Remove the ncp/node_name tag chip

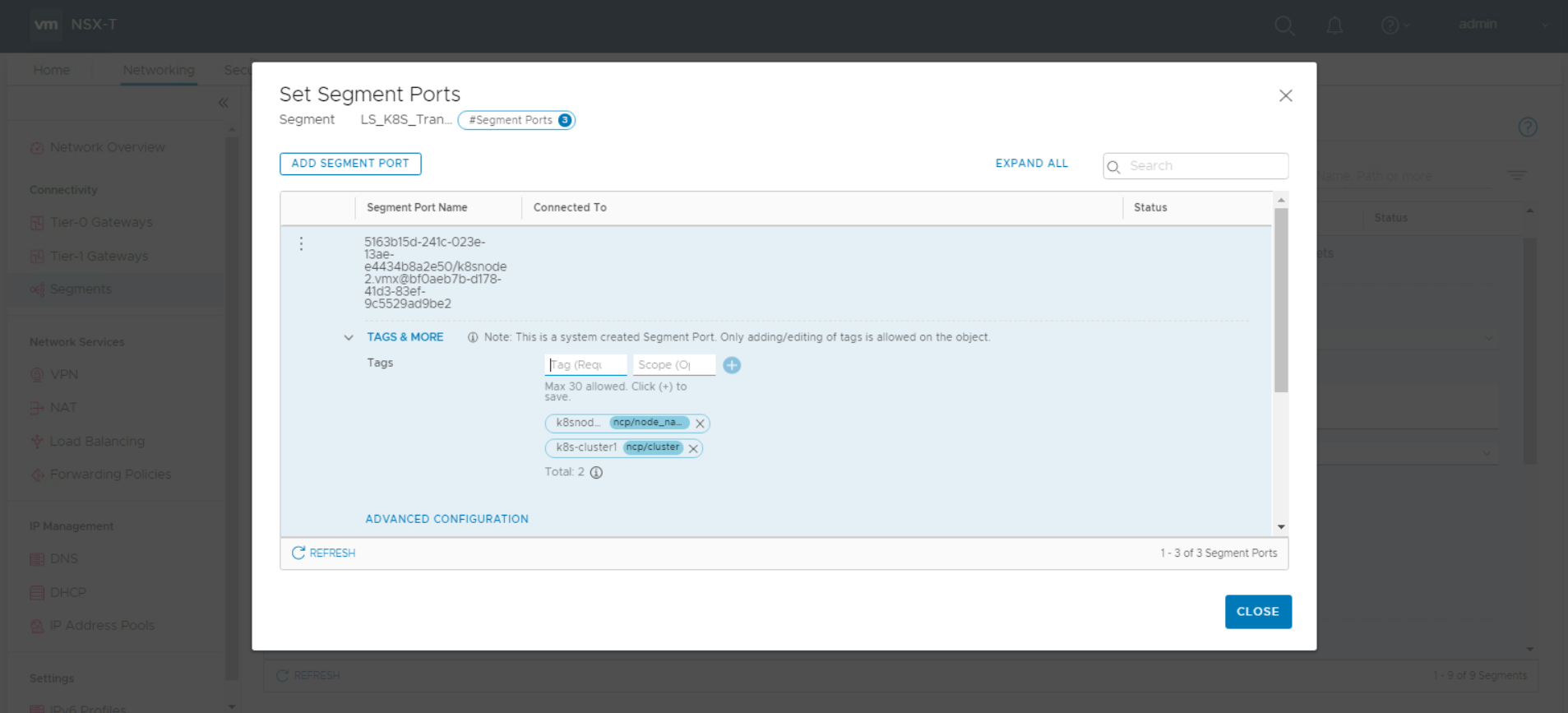(x=700, y=424)
